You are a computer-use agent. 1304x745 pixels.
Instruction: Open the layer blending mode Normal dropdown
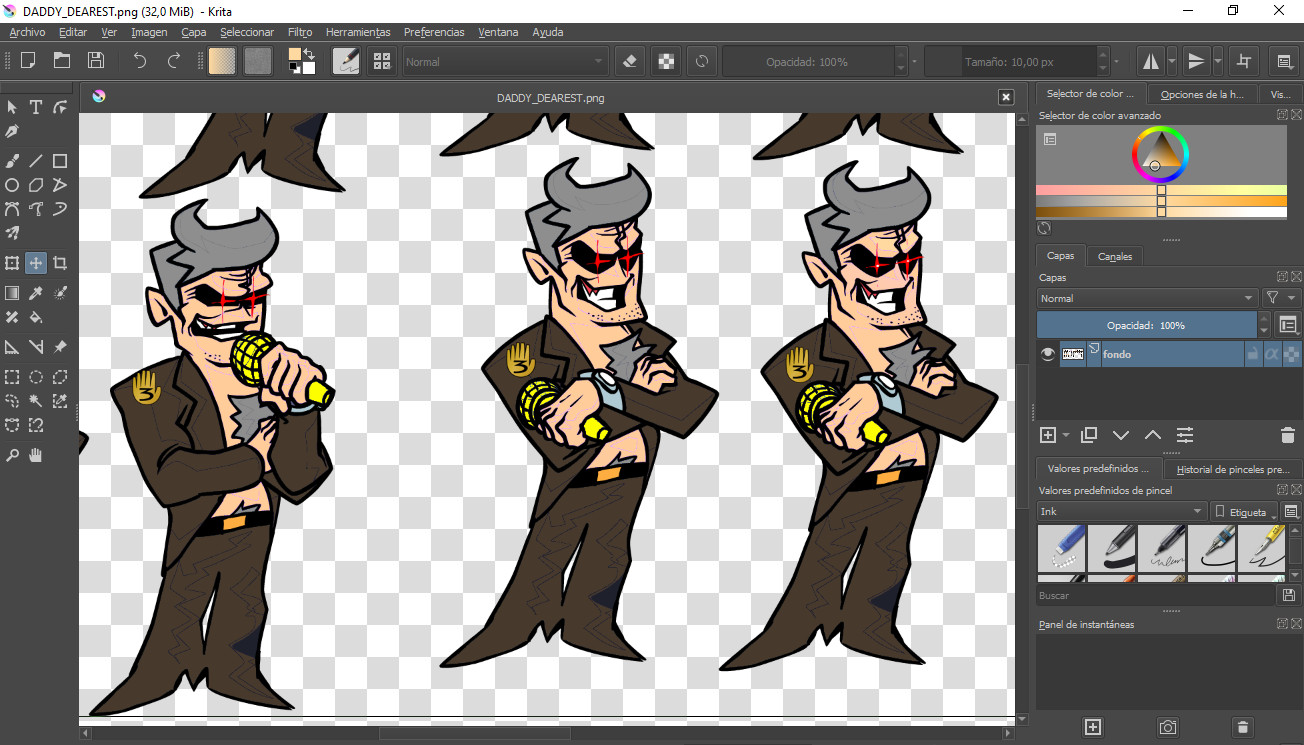coord(1147,298)
